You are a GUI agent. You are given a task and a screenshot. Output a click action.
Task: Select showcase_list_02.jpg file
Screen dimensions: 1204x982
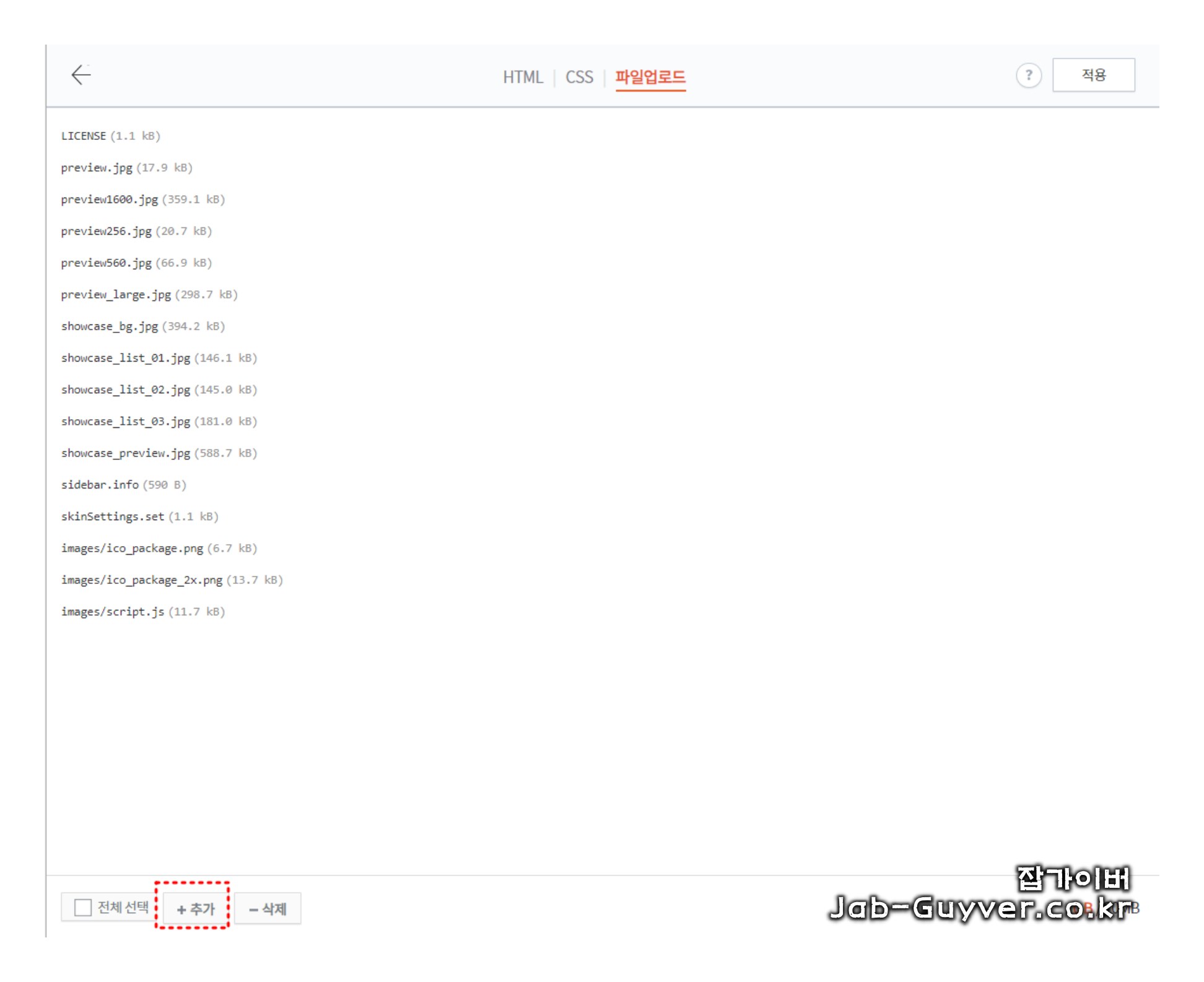(x=126, y=390)
